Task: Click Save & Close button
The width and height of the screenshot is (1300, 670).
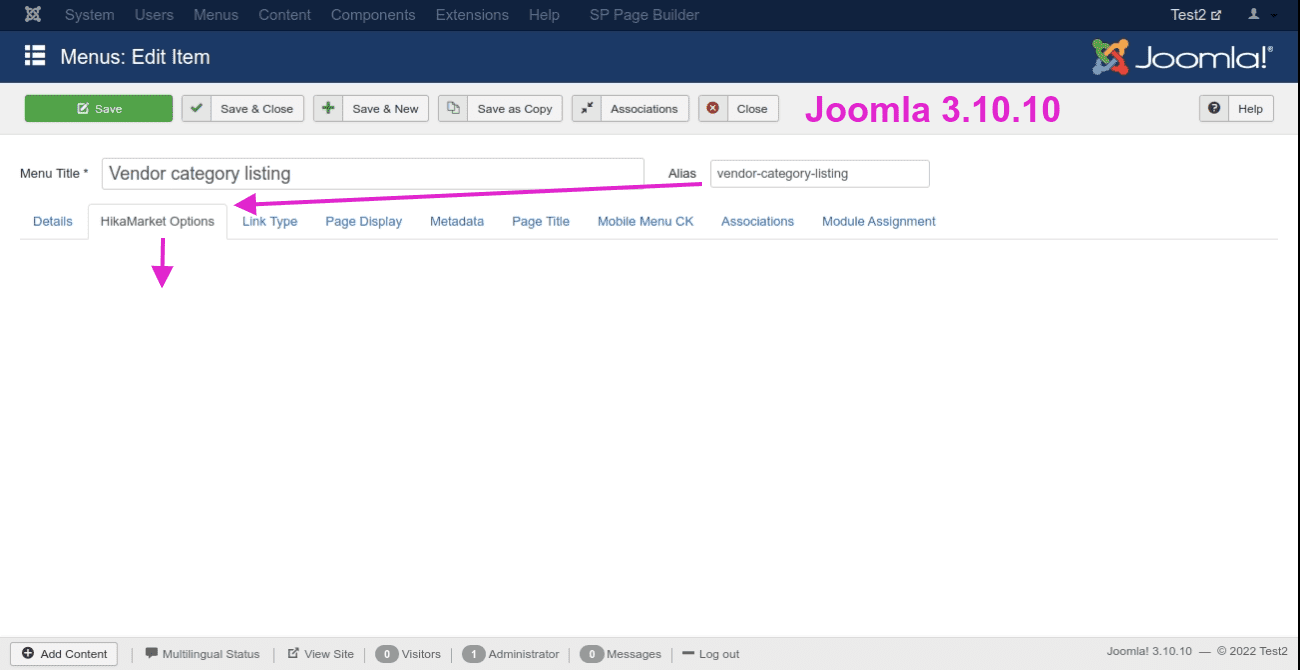Action: [x=243, y=109]
